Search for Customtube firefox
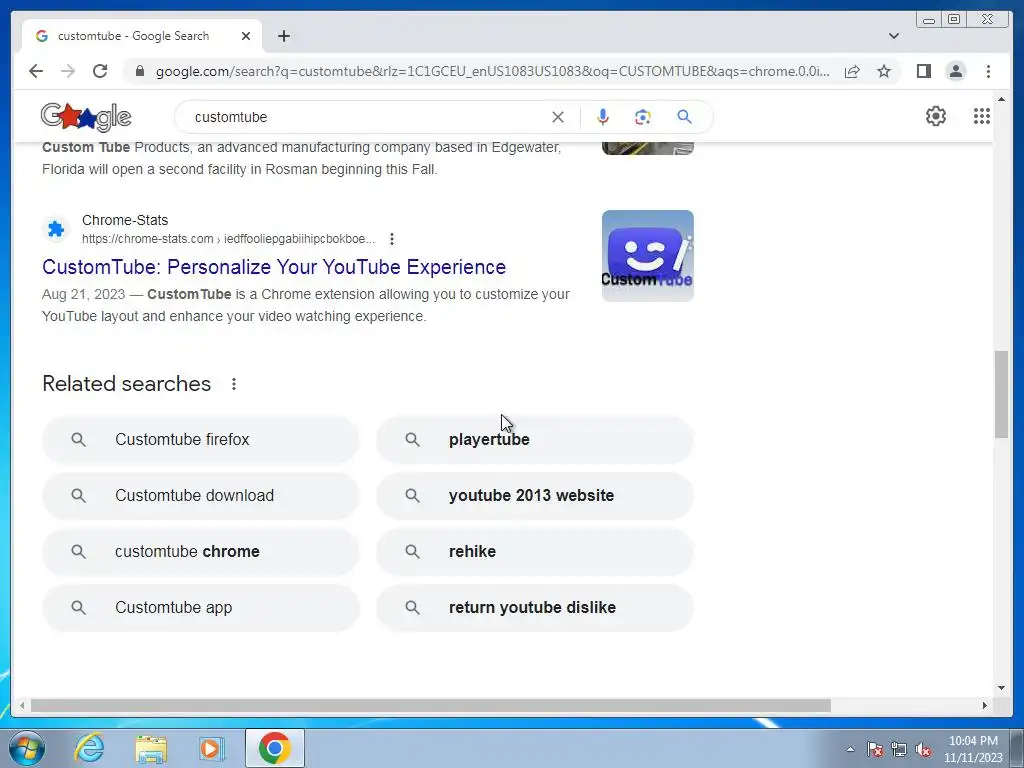Screen dimensions: 1024x768 click(200, 440)
